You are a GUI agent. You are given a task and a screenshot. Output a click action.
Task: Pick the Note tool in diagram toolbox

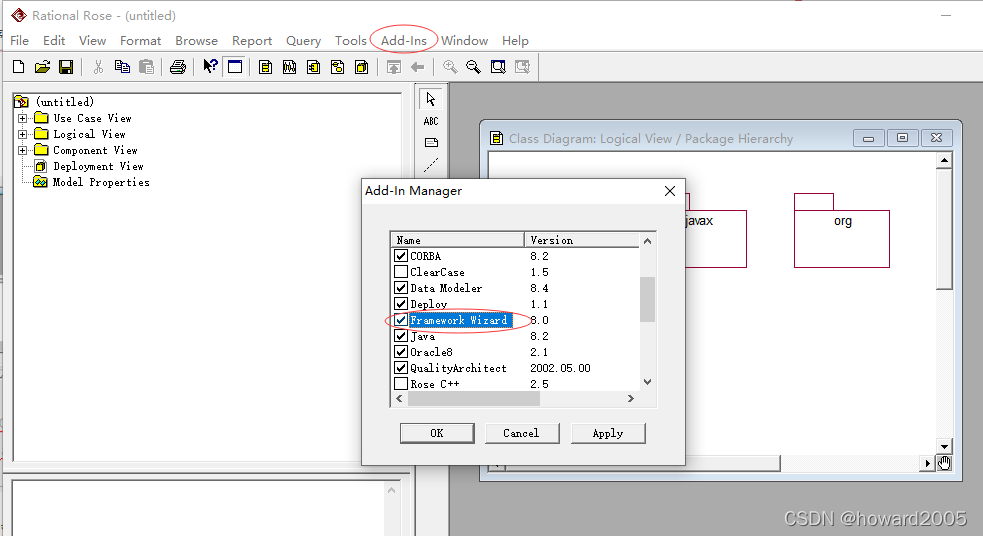431,143
